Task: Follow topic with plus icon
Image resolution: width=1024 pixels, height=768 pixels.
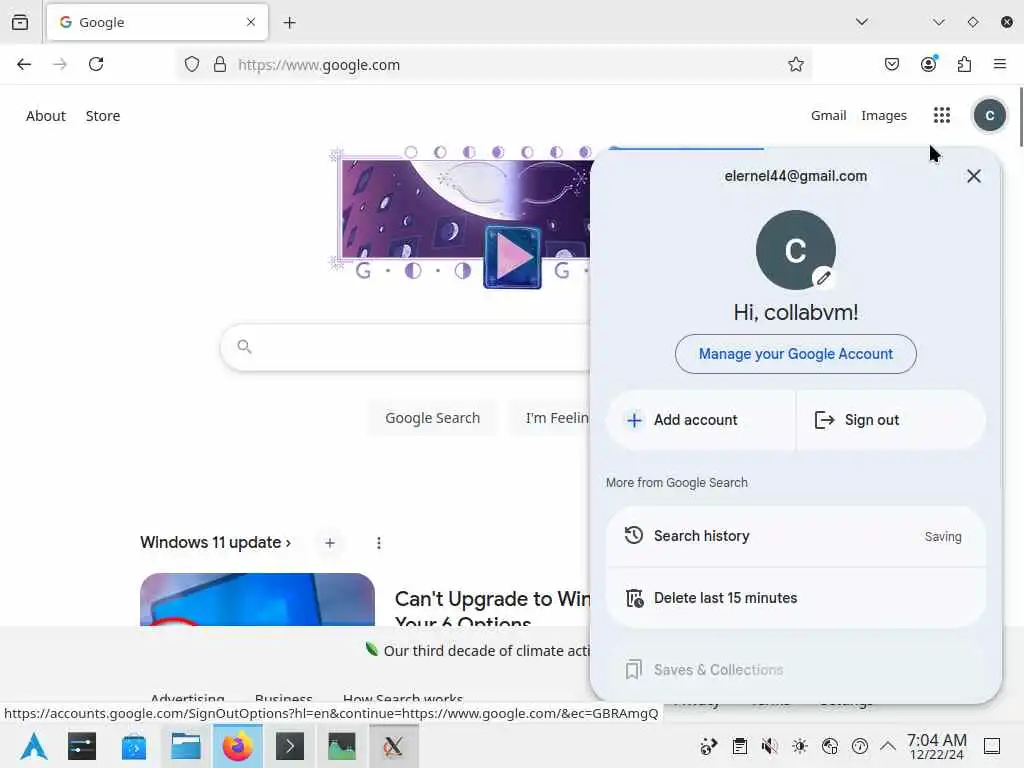Action: (x=330, y=543)
